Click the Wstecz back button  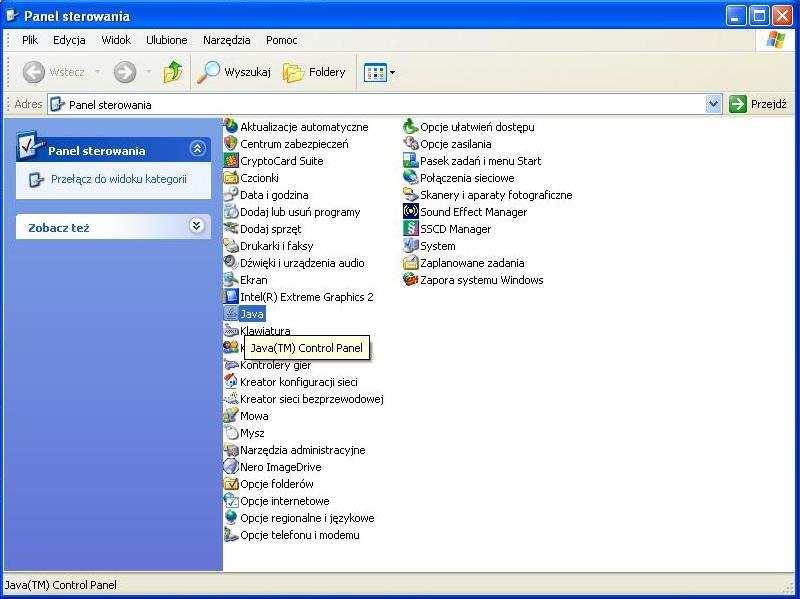click(x=55, y=72)
